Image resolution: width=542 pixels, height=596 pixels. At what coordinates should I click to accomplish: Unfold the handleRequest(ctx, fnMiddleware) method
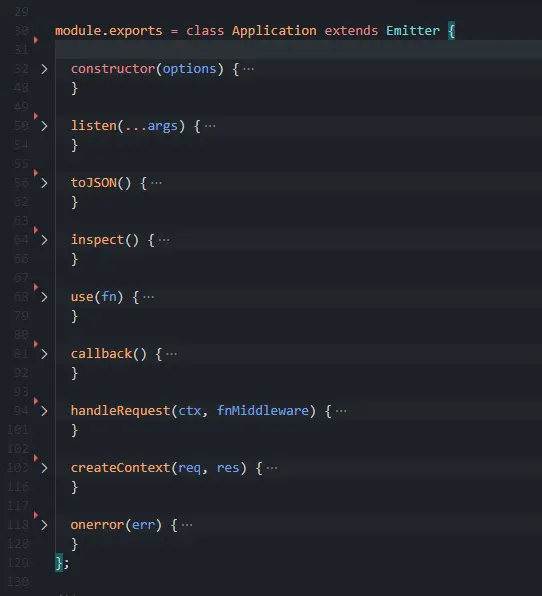click(x=44, y=411)
